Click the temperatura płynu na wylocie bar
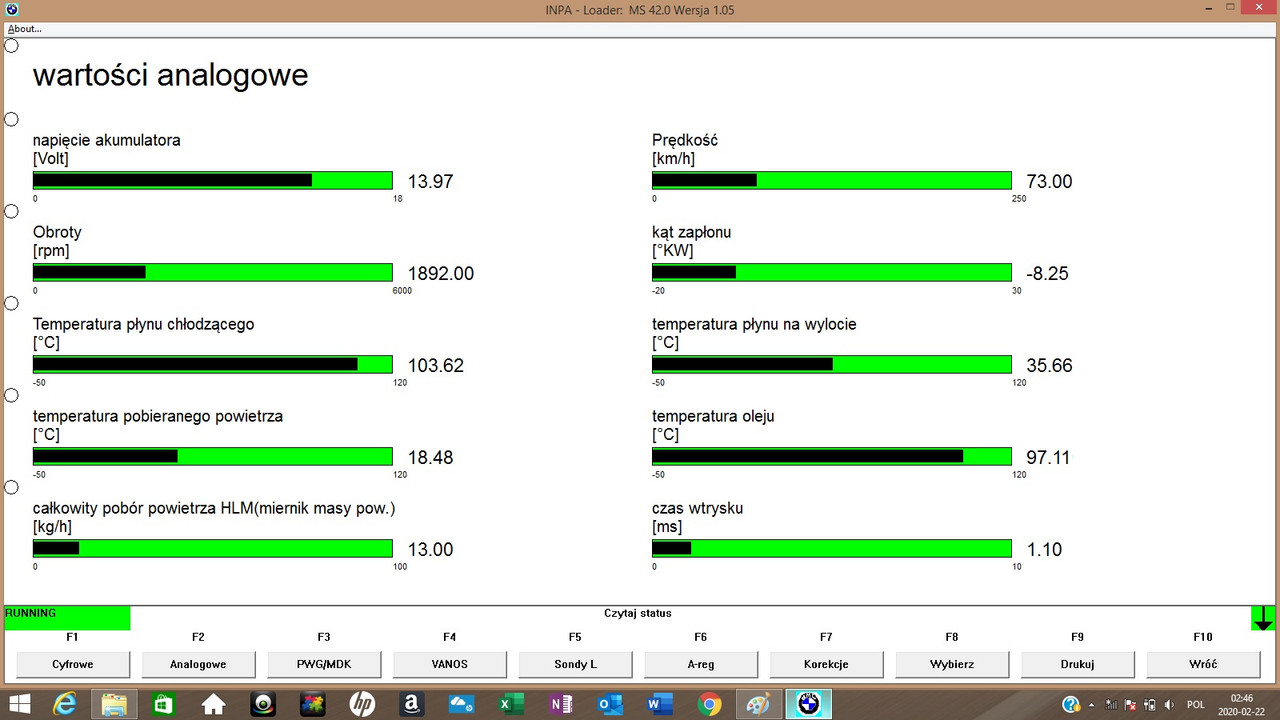Image resolution: width=1280 pixels, height=720 pixels. pyautogui.click(x=832, y=365)
